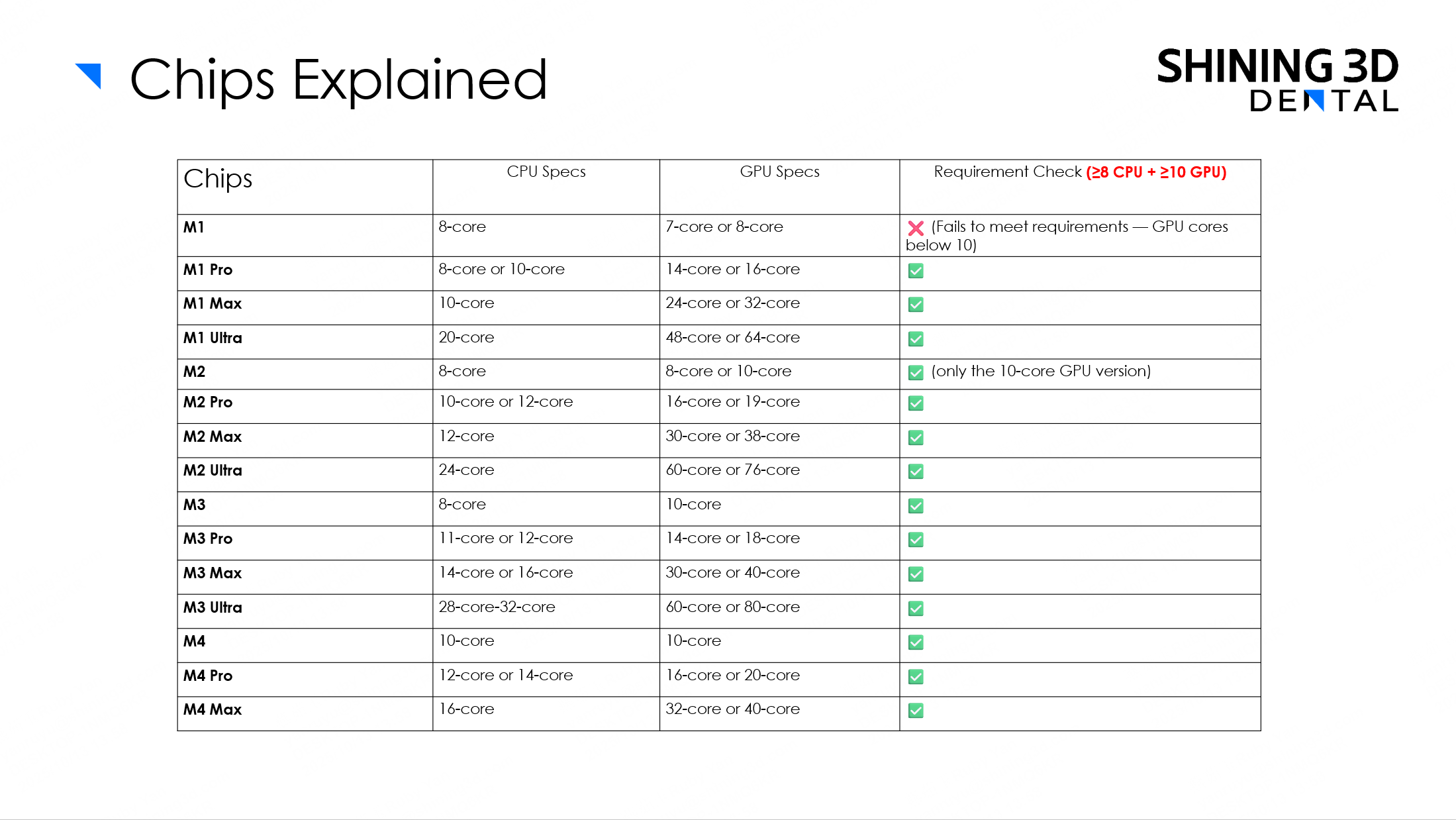Click the green checkmark for M1 Pro
The width and height of the screenshot is (1456, 820).
click(x=916, y=271)
